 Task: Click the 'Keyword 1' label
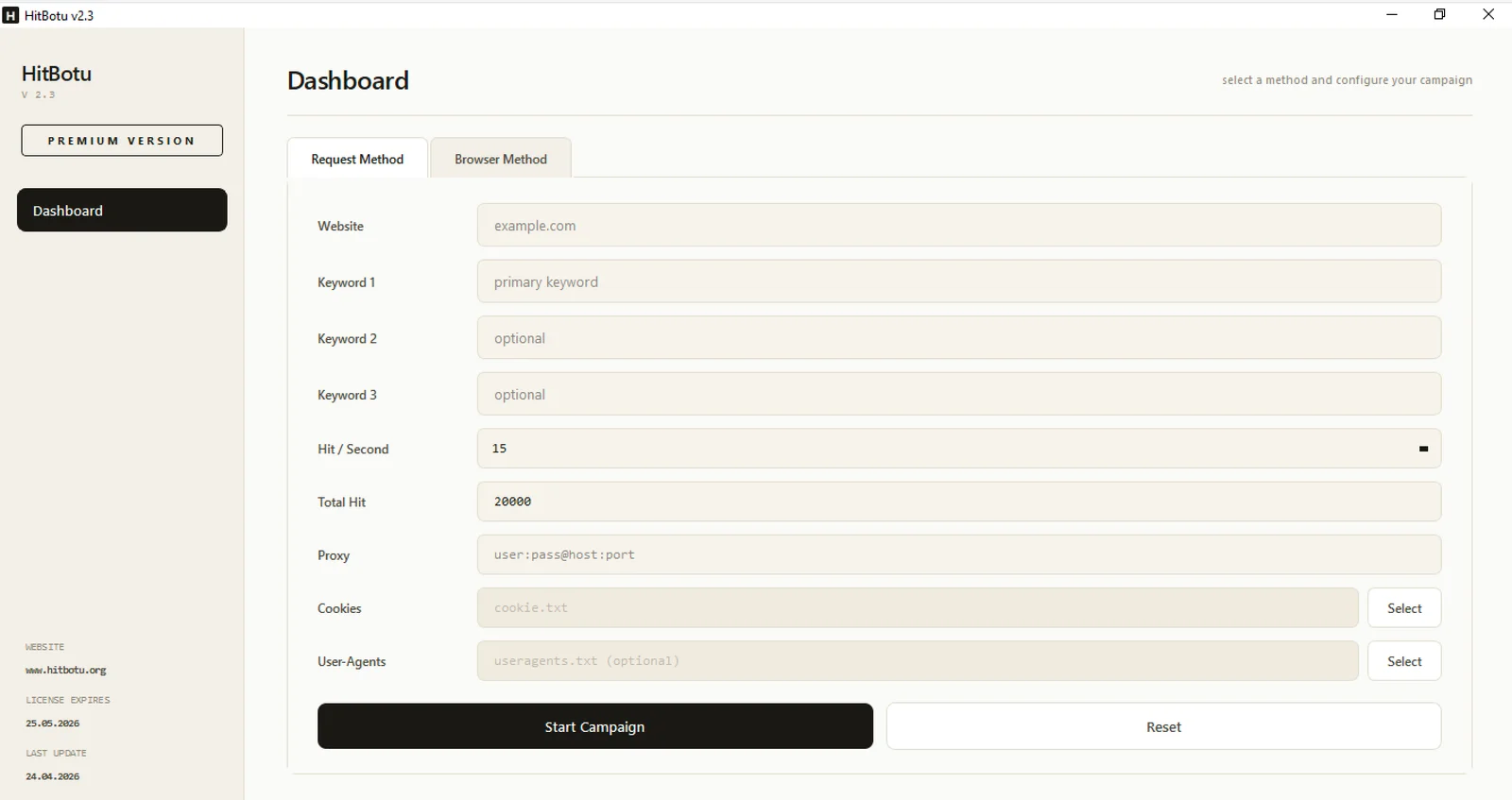point(346,282)
